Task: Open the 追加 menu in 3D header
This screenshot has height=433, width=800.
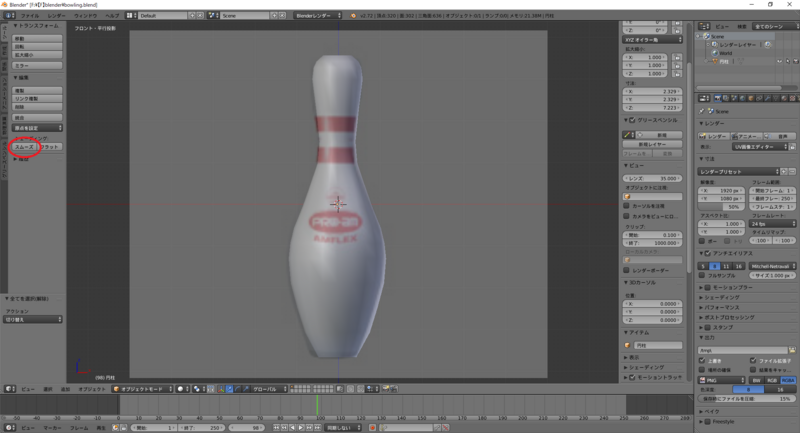Action: 65,389
